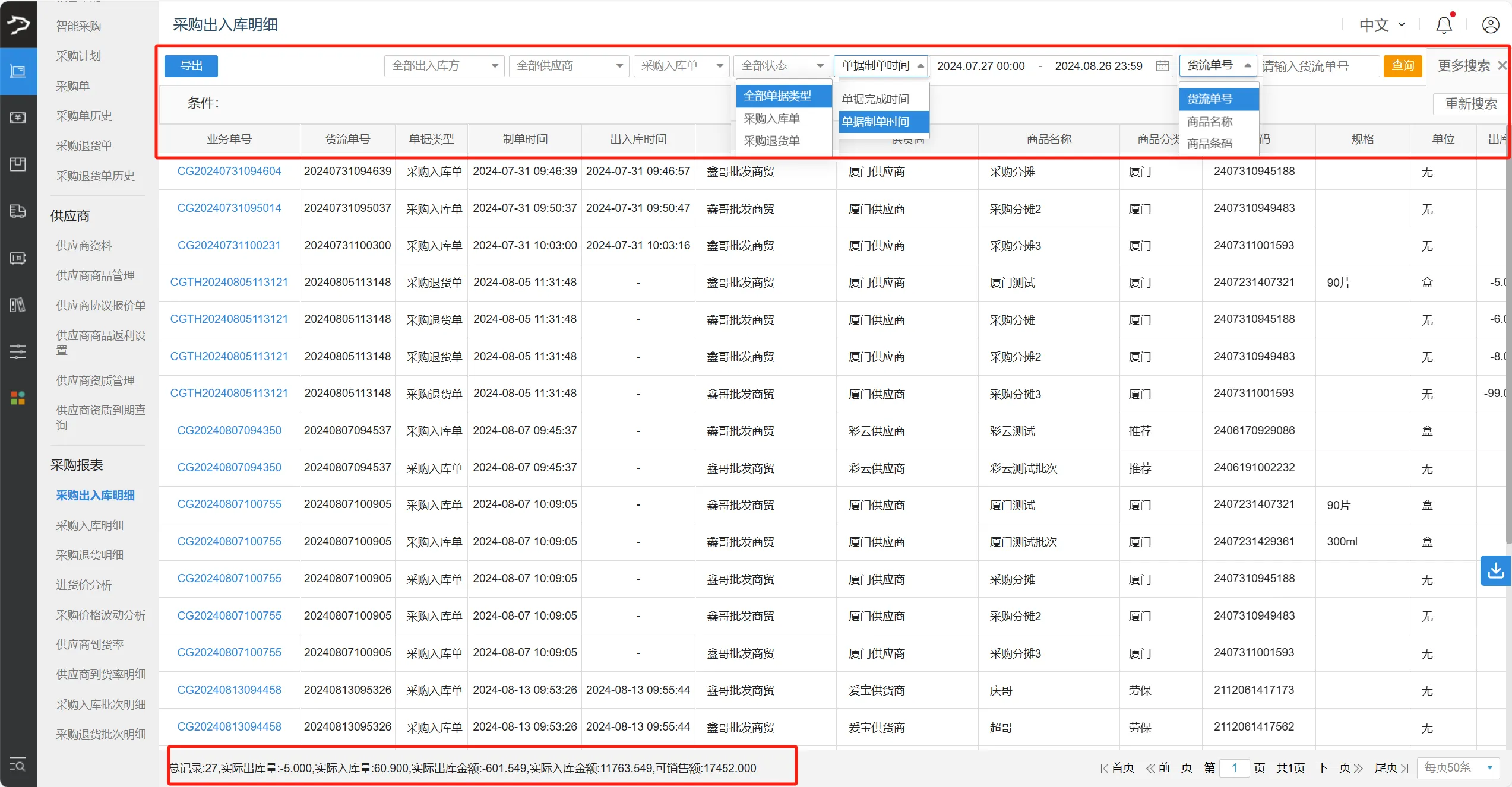
Task: Open order link CG20240731094604
Action: (229, 171)
